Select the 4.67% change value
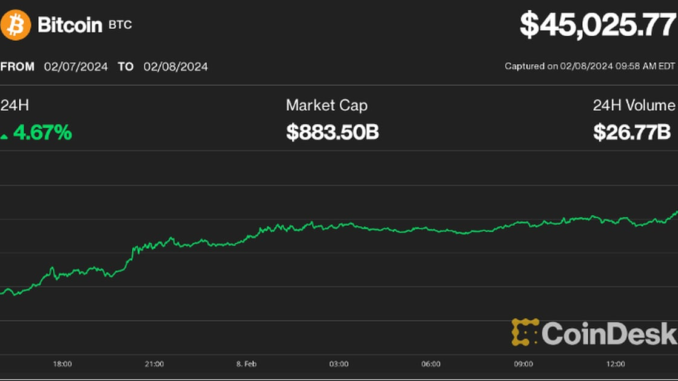The height and width of the screenshot is (381, 678). 42,132
